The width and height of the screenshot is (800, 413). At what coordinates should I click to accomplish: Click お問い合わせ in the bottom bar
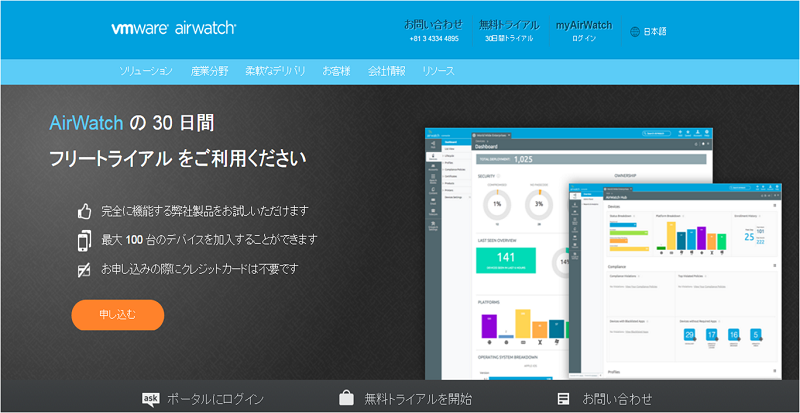click(617, 399)
